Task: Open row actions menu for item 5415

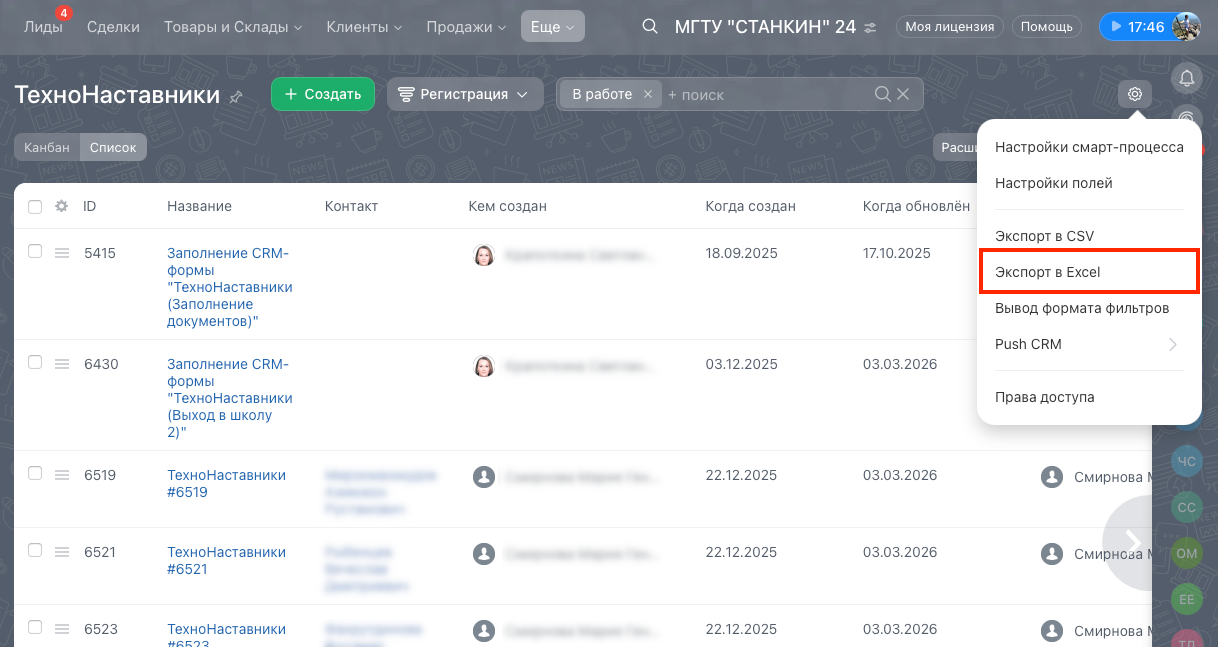Action: [x=61, y=253]
